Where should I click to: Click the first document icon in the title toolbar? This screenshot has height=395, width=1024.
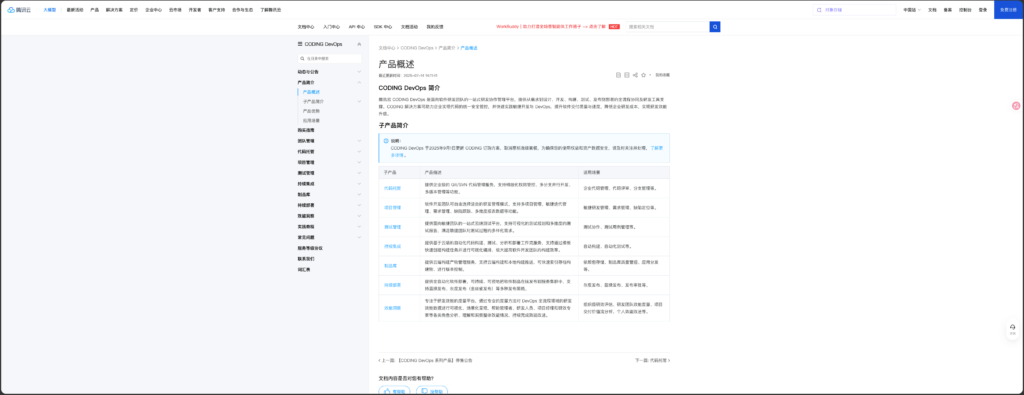coord(618,75)
